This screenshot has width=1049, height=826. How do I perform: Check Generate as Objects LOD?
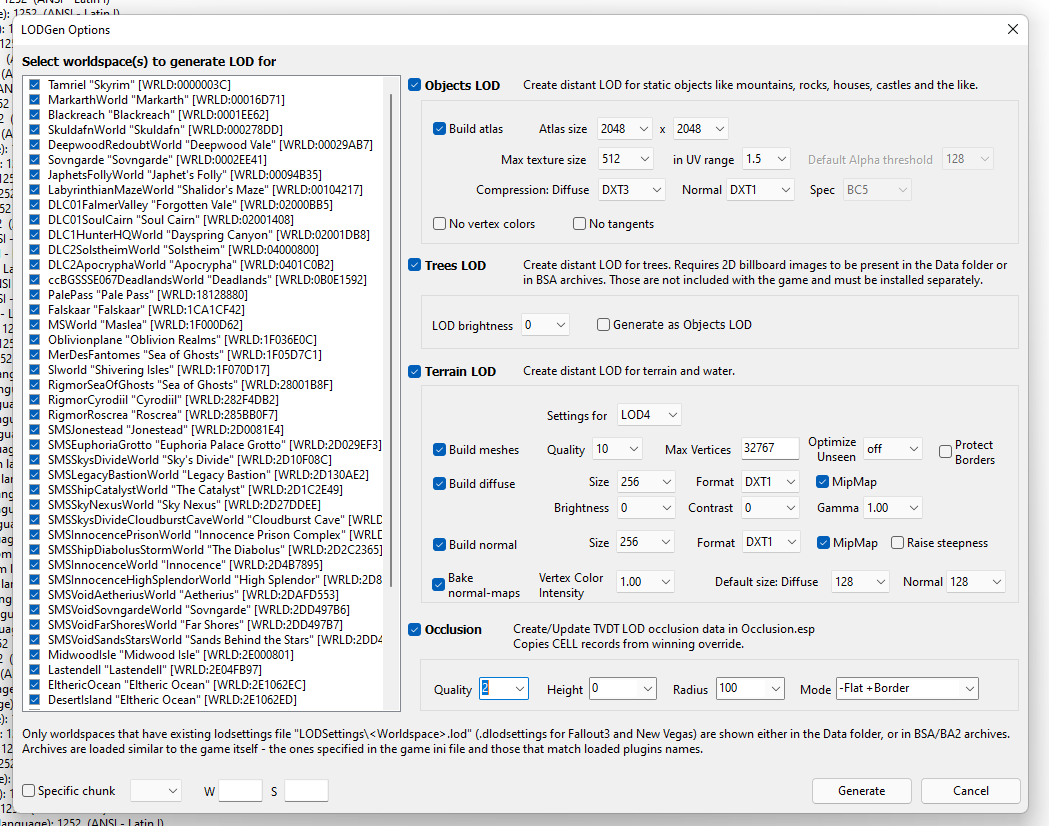pyautogui.click(x=603, y=324)
